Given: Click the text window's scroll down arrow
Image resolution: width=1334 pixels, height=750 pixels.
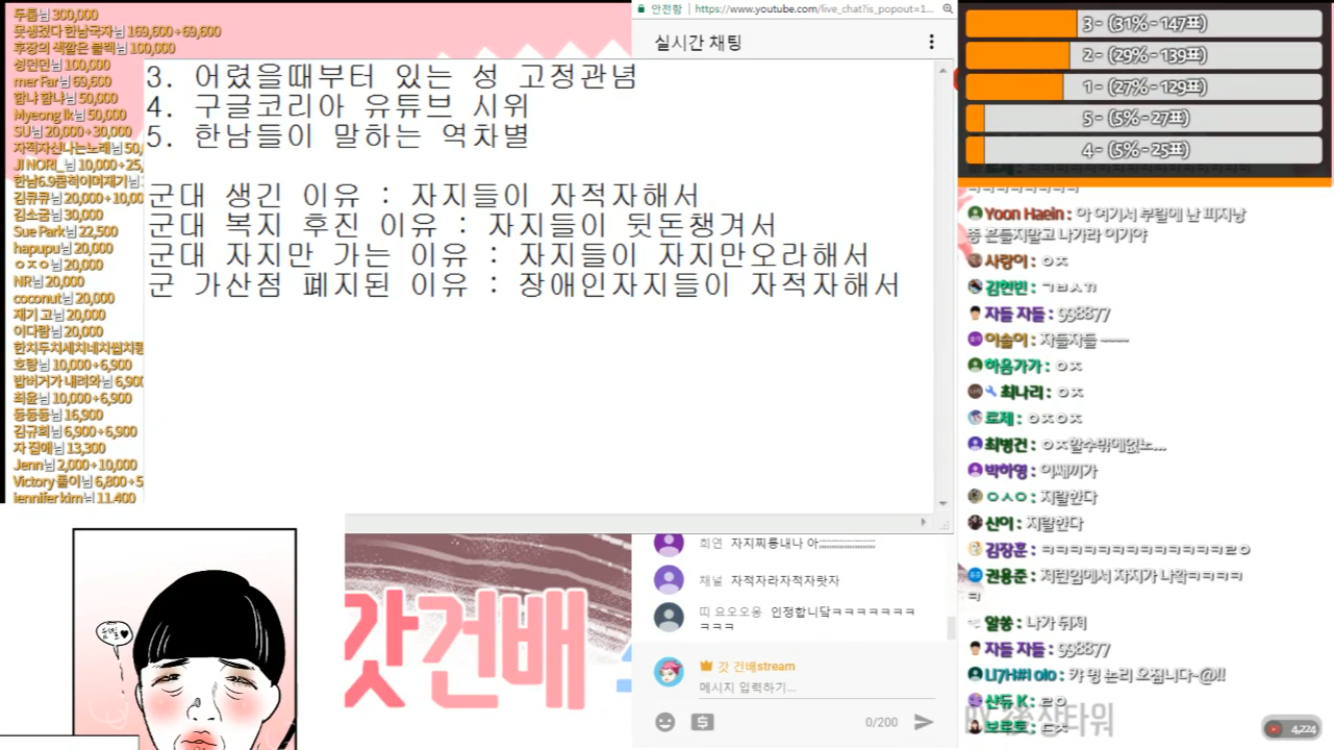Looking at the screenshot, I should pyautogui.click(x=943, y=504).
